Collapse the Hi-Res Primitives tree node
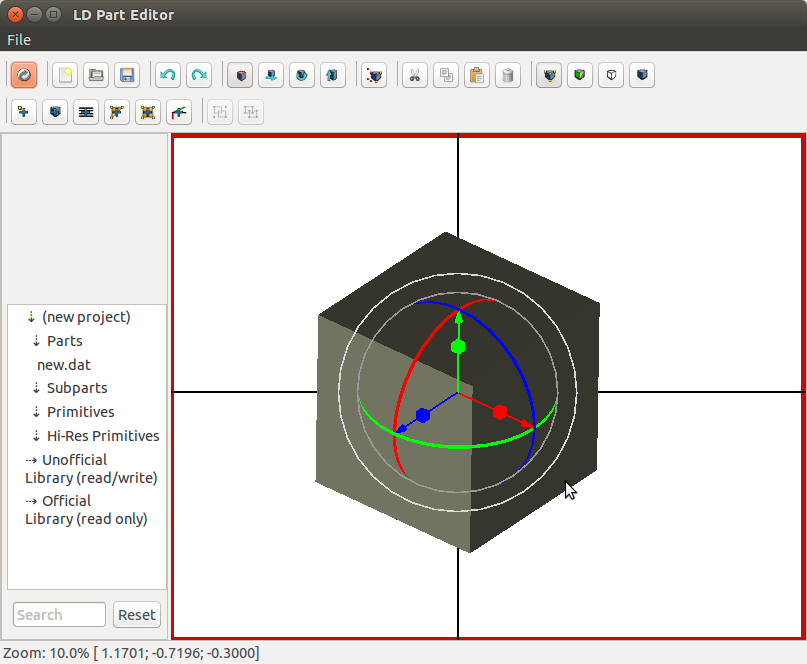Screen dimensions: 807x664 [36, 436]
